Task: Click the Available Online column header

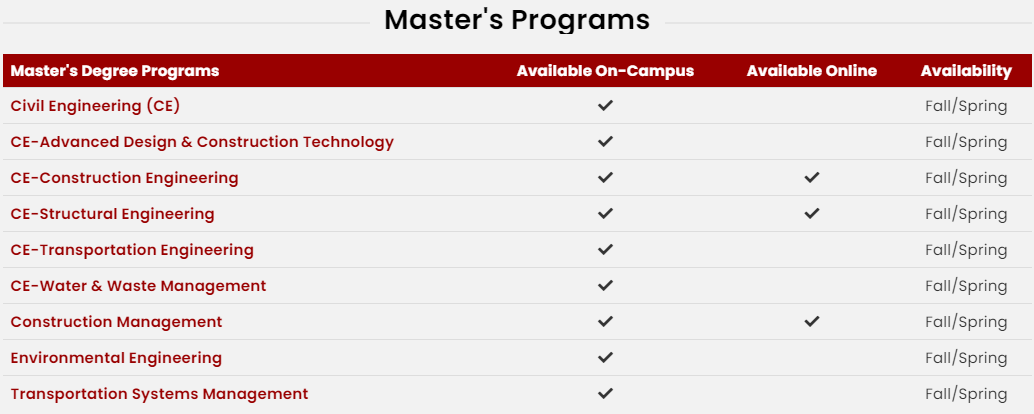Action: tap(812, 71)
